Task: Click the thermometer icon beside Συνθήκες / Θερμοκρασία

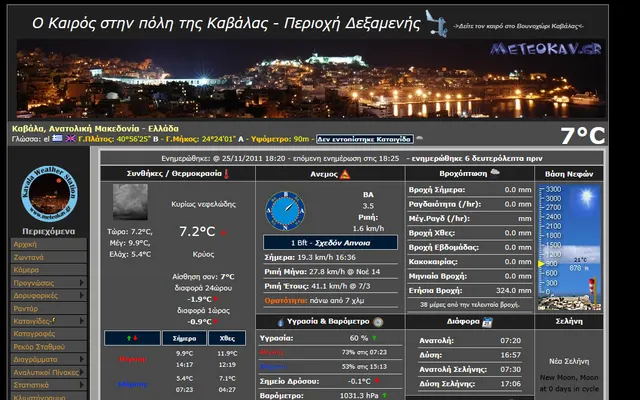Action: pos(226,174)
